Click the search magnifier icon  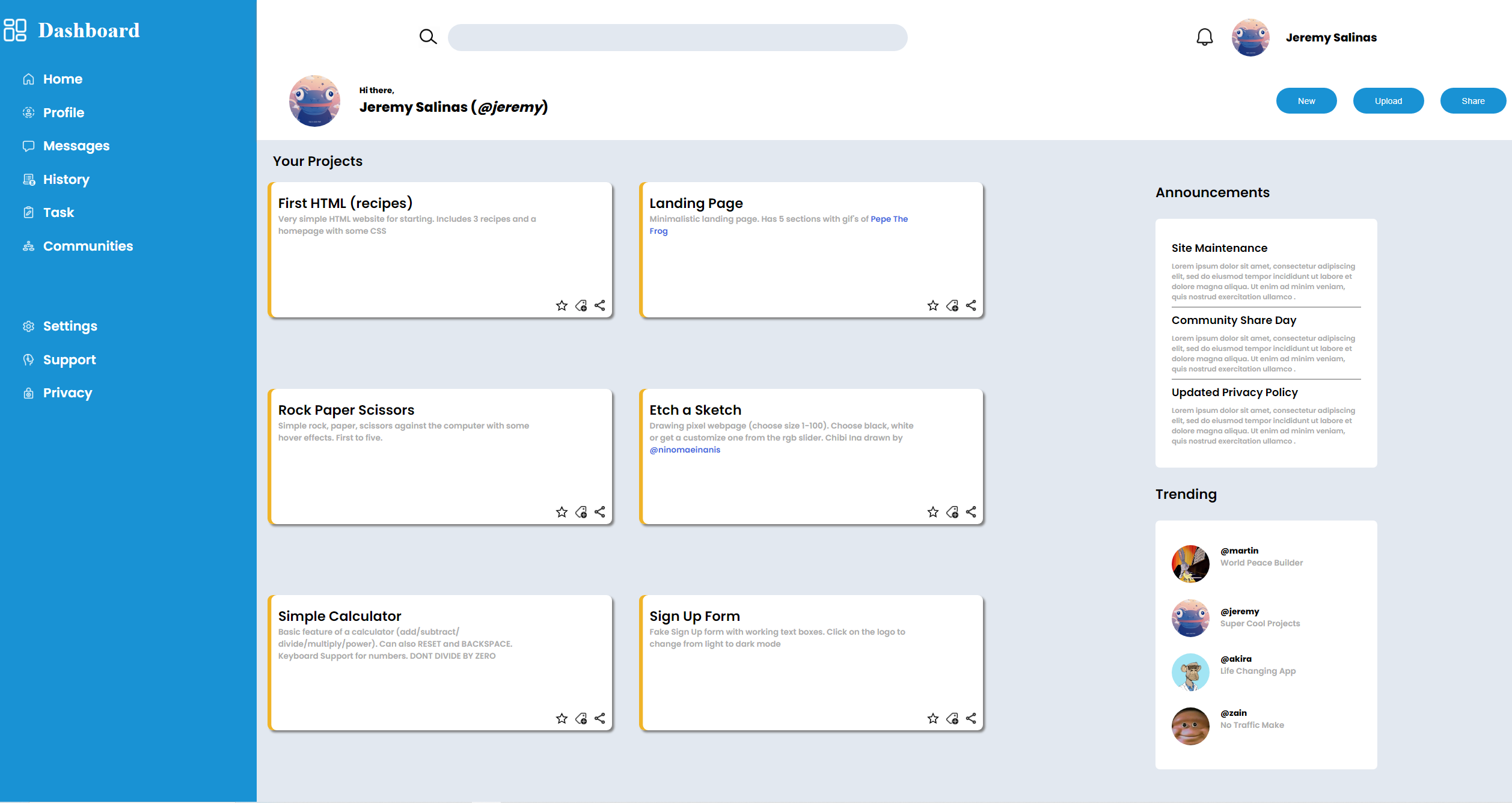pyautogui.click(x=428, y=36)
